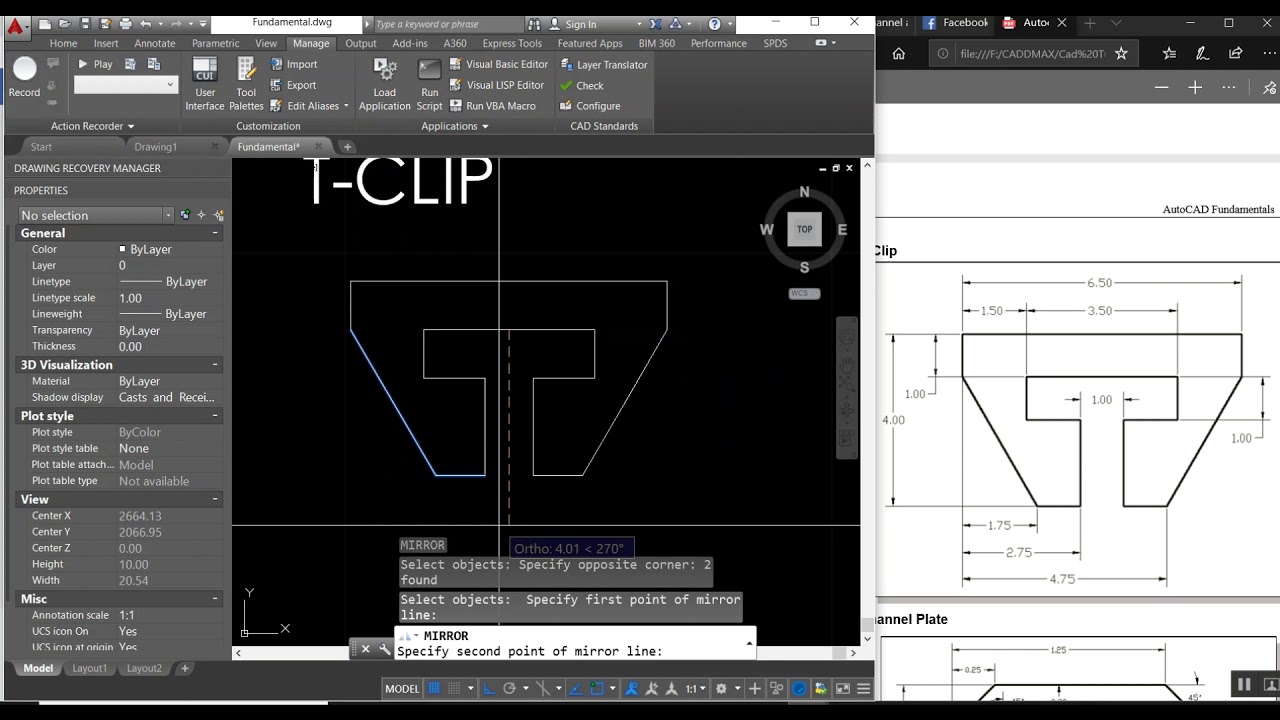The height and width of the screenshot is (720, 1280).
Task: Open Layer Translator tool
Action: (603, 65)
